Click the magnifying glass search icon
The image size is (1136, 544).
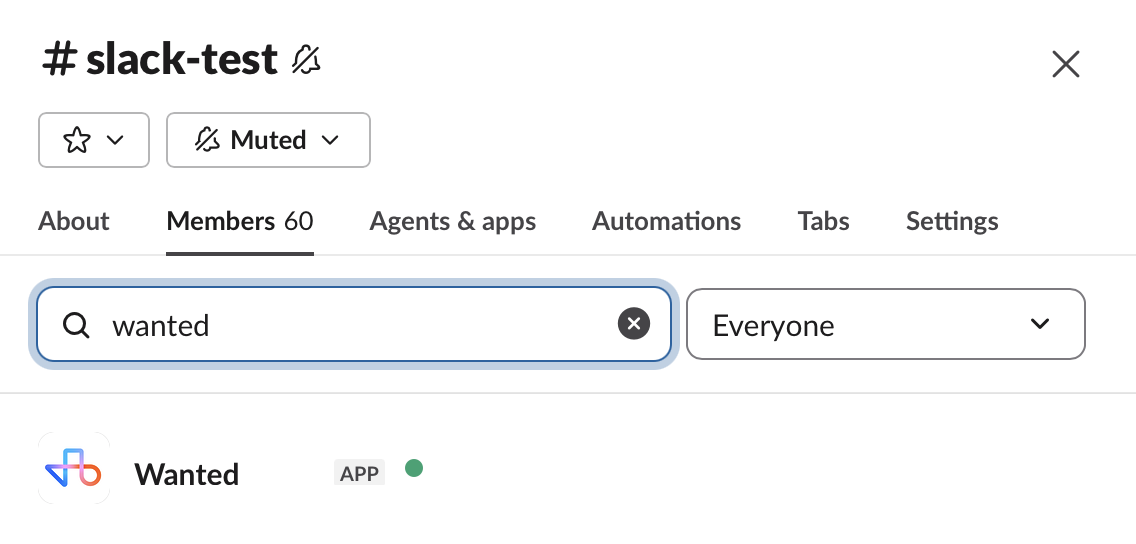click(x=75, y=325)
